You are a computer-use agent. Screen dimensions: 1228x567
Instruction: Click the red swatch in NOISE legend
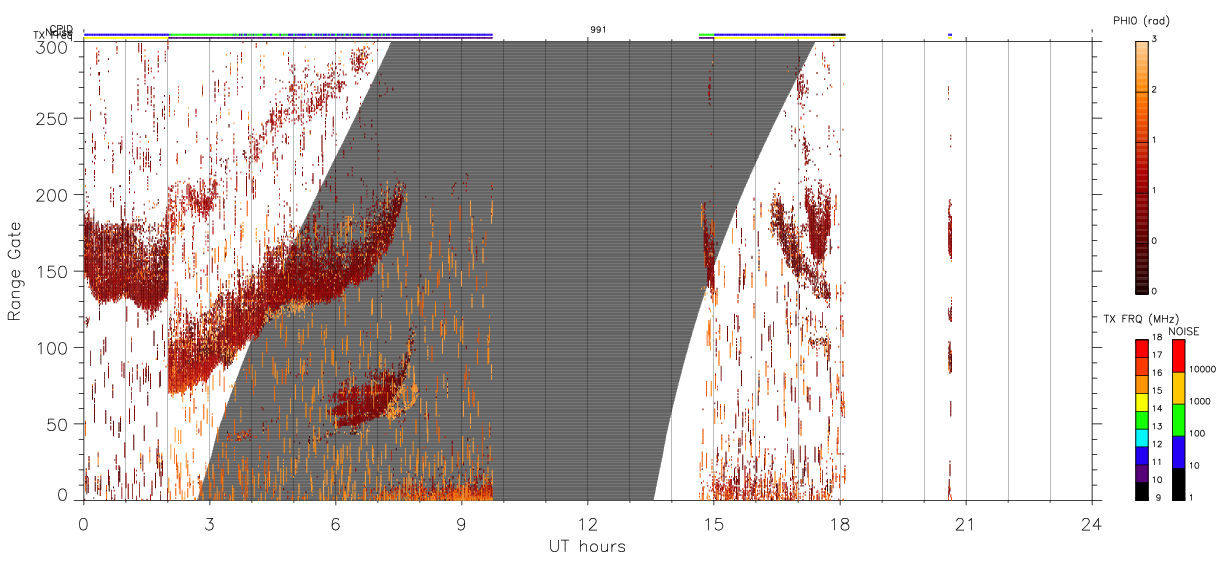tap(1178, 356)
